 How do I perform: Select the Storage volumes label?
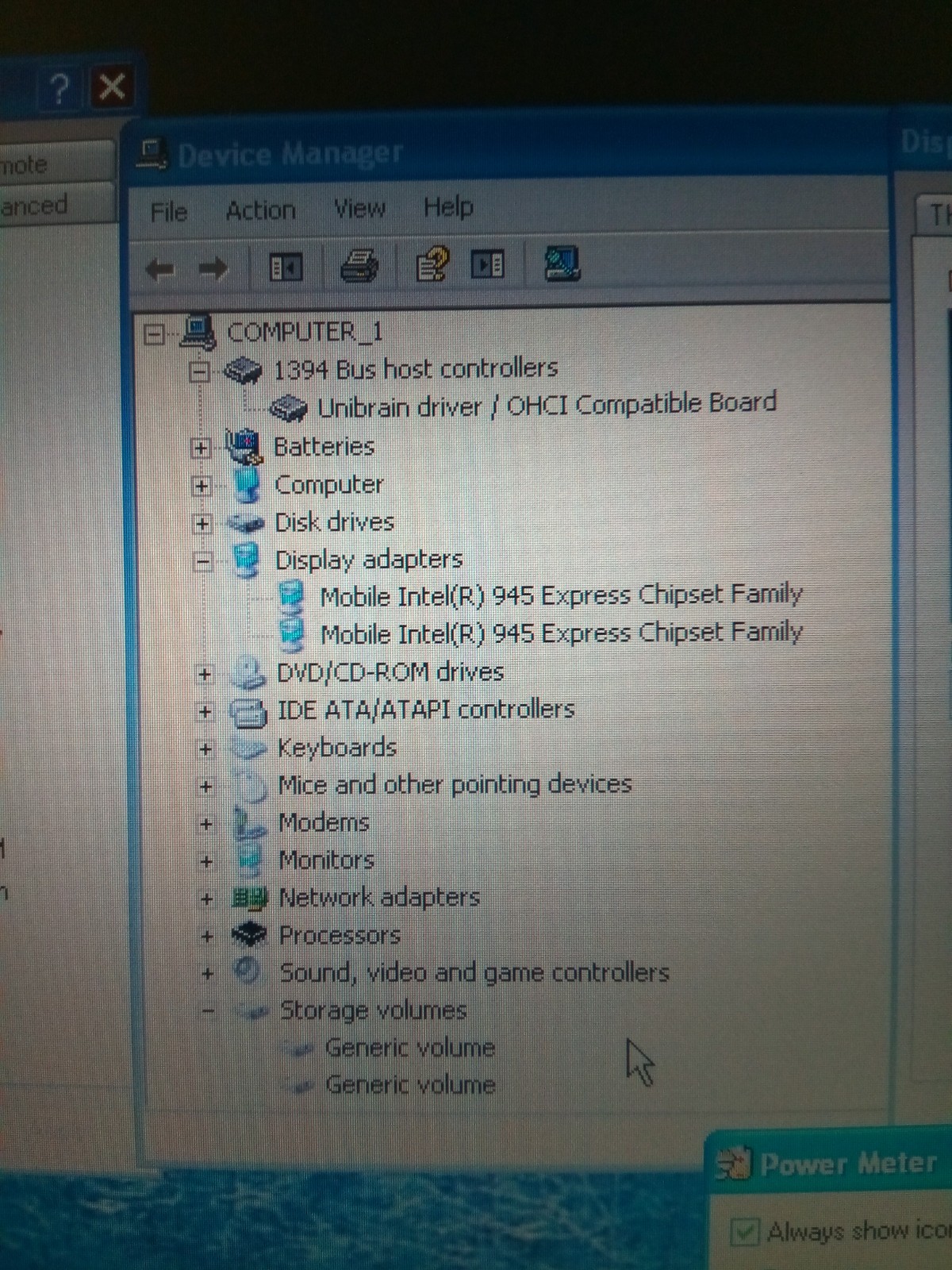pos(373,1010)
